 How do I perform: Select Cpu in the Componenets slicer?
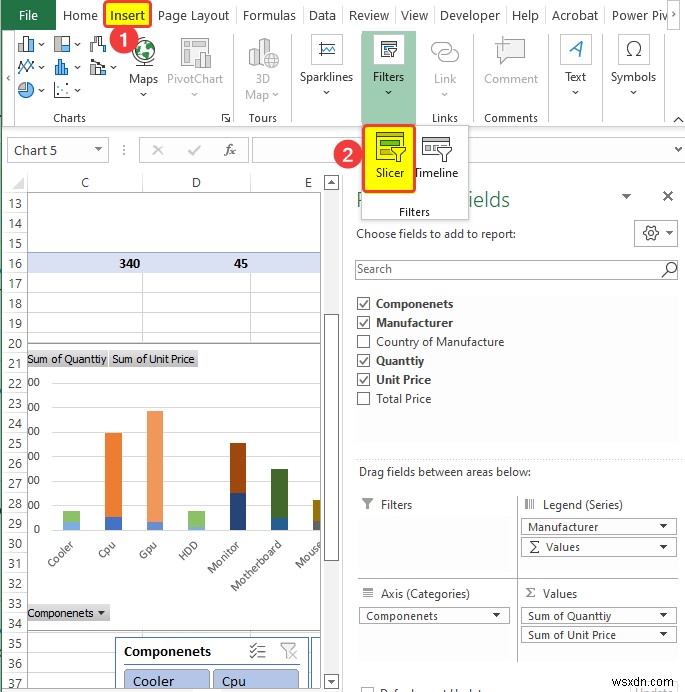tap(256, 680)
